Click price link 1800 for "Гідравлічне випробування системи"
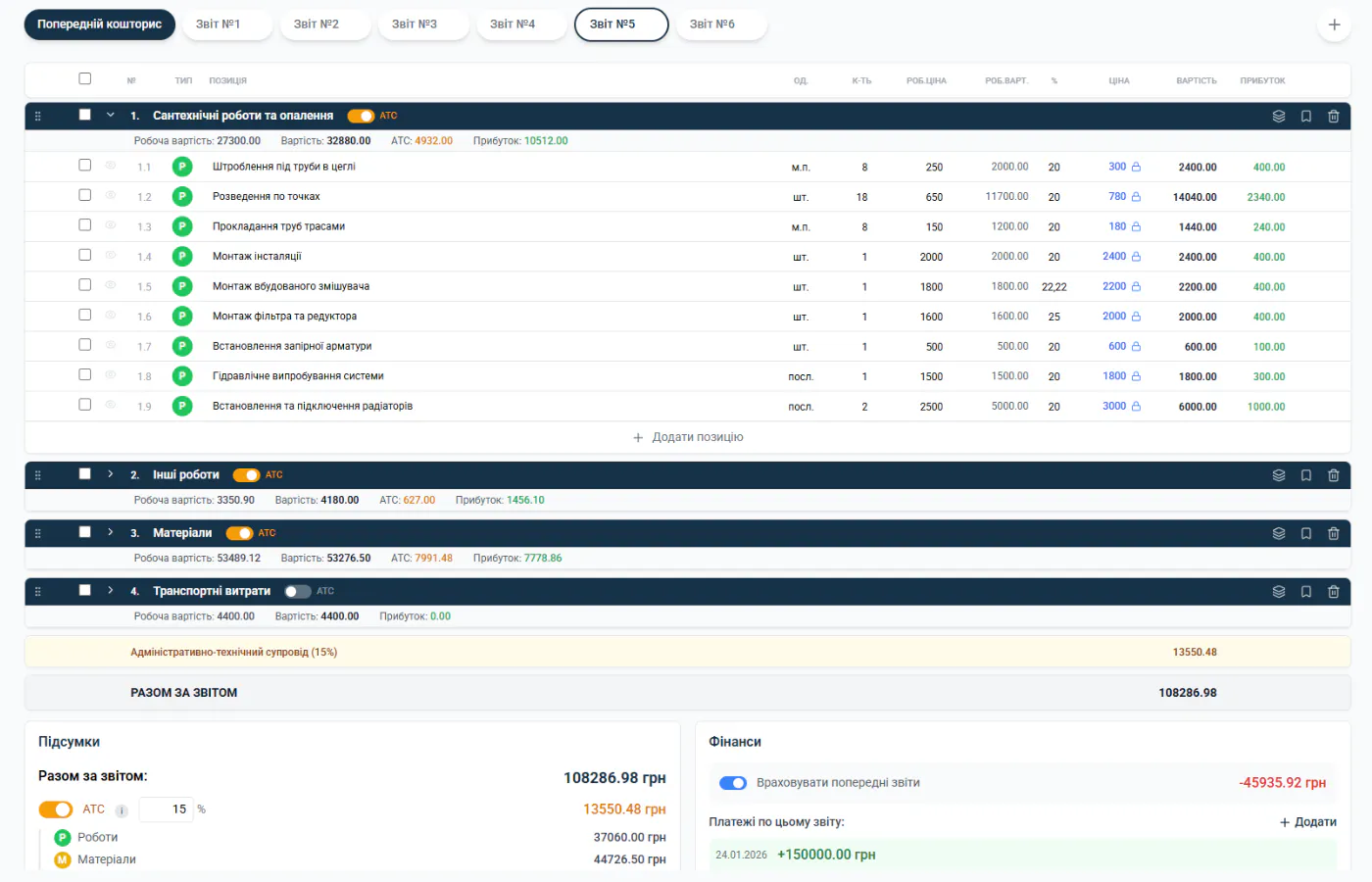1372x882 pixels. (x=1114, y=376)
